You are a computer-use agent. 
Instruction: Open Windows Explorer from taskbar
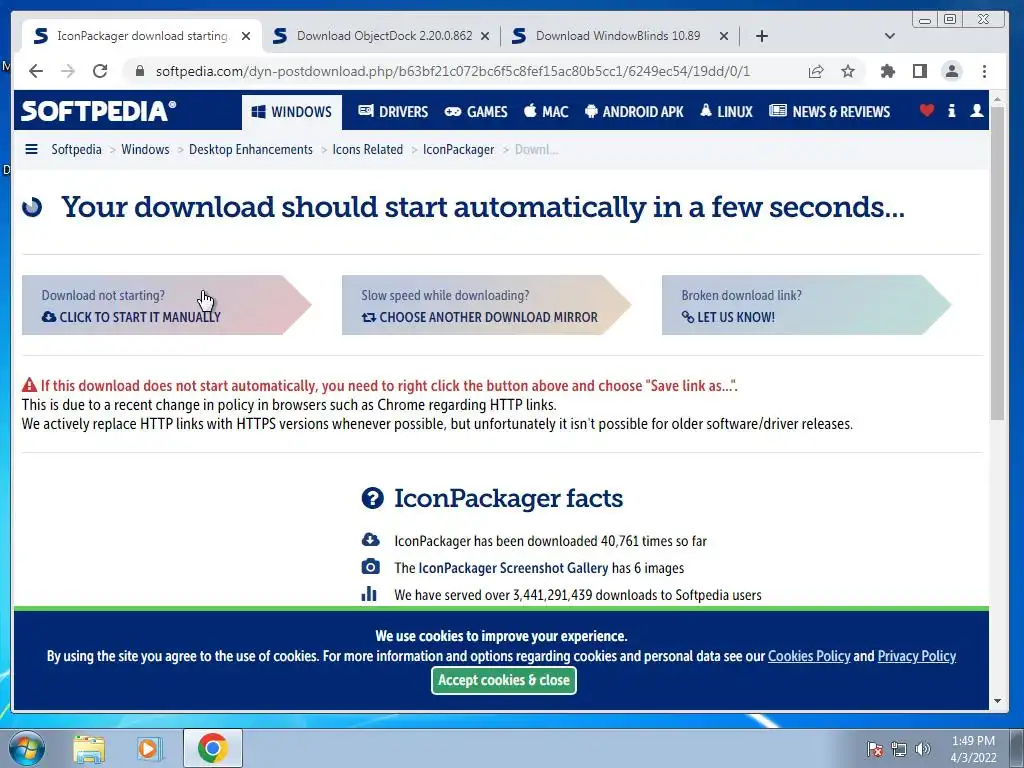(89, 748)
